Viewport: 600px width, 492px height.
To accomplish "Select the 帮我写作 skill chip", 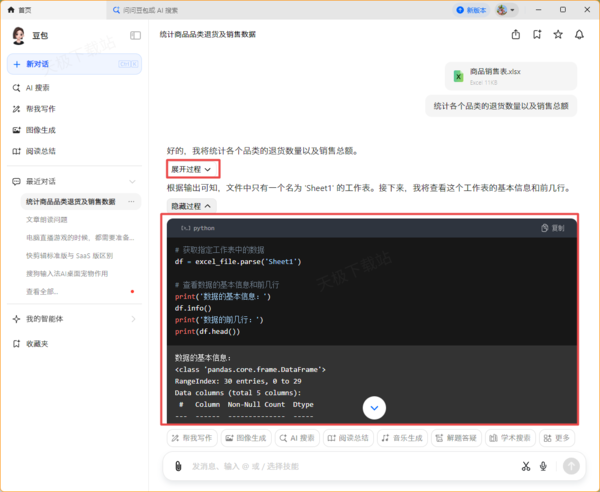I will tap(192, 438).
